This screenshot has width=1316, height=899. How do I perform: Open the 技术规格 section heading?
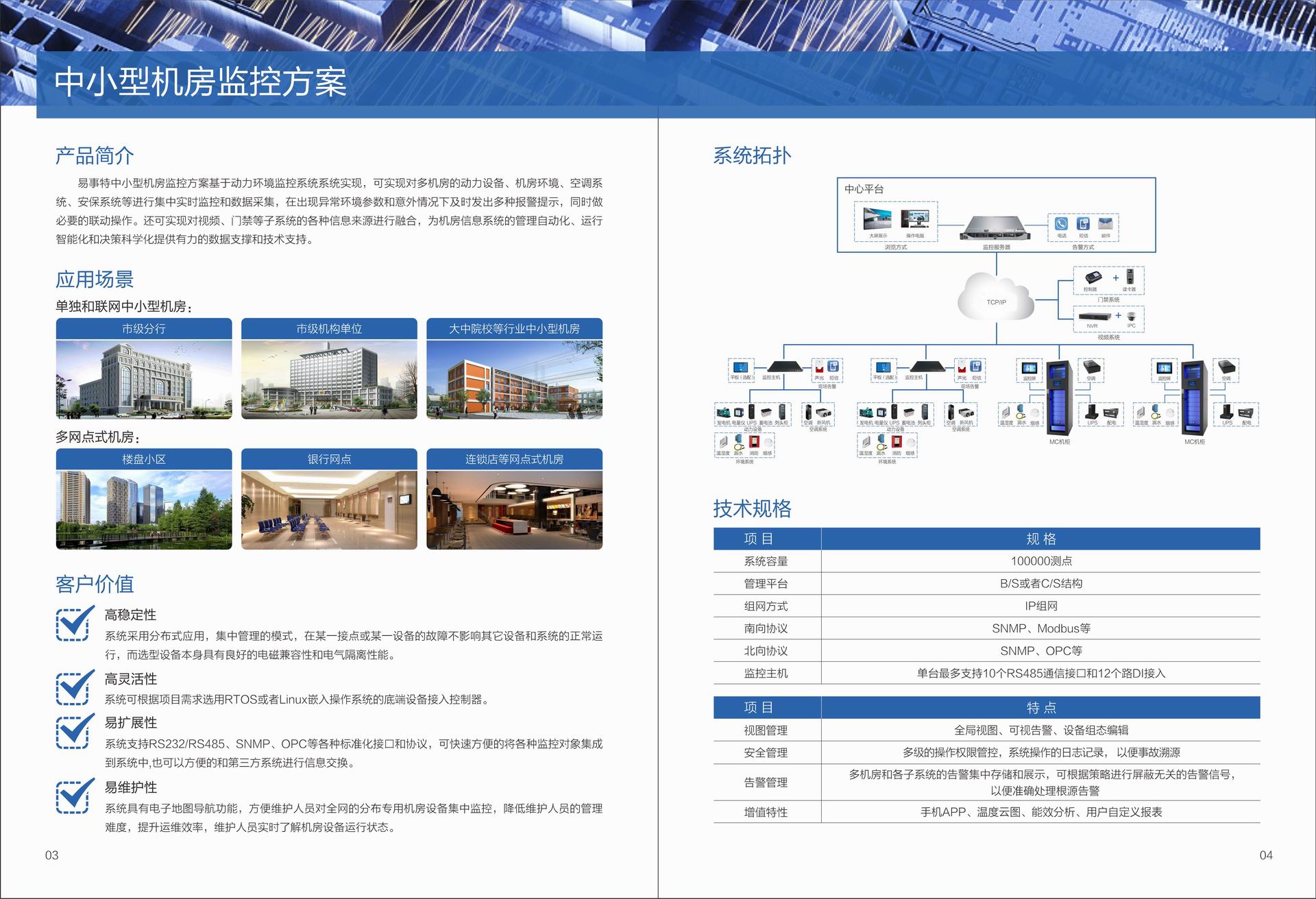[752, 510]
